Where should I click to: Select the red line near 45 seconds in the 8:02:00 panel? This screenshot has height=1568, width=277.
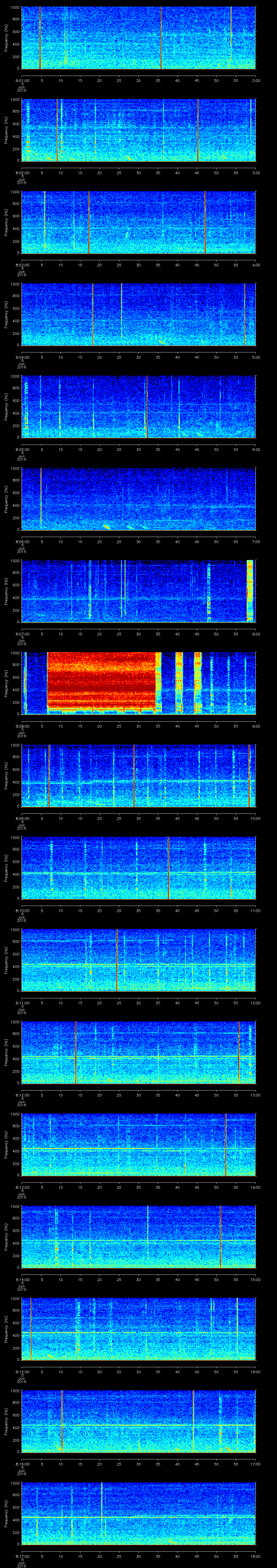click(198, 130)
